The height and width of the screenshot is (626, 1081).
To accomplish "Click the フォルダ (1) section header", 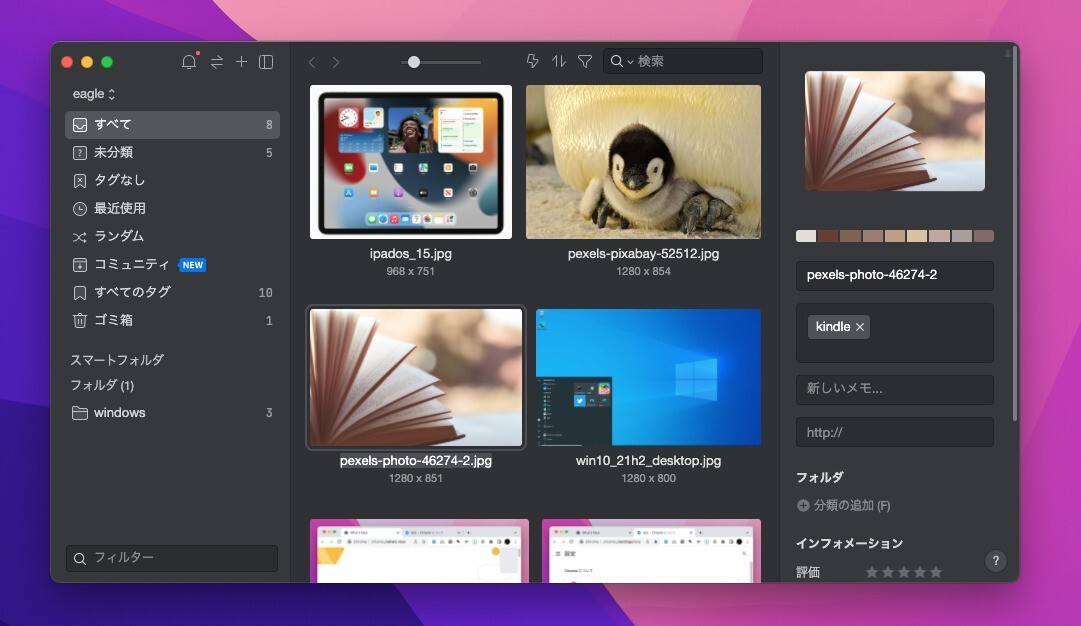I will (102, 385).
